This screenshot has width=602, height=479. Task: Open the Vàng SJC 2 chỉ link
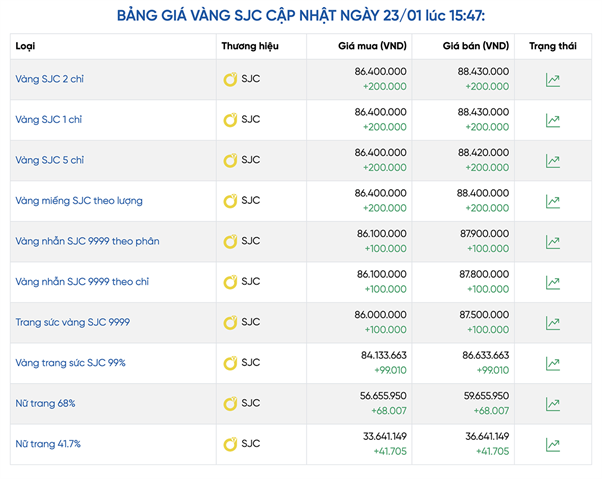pyautogui.click(x=49, y=79)
